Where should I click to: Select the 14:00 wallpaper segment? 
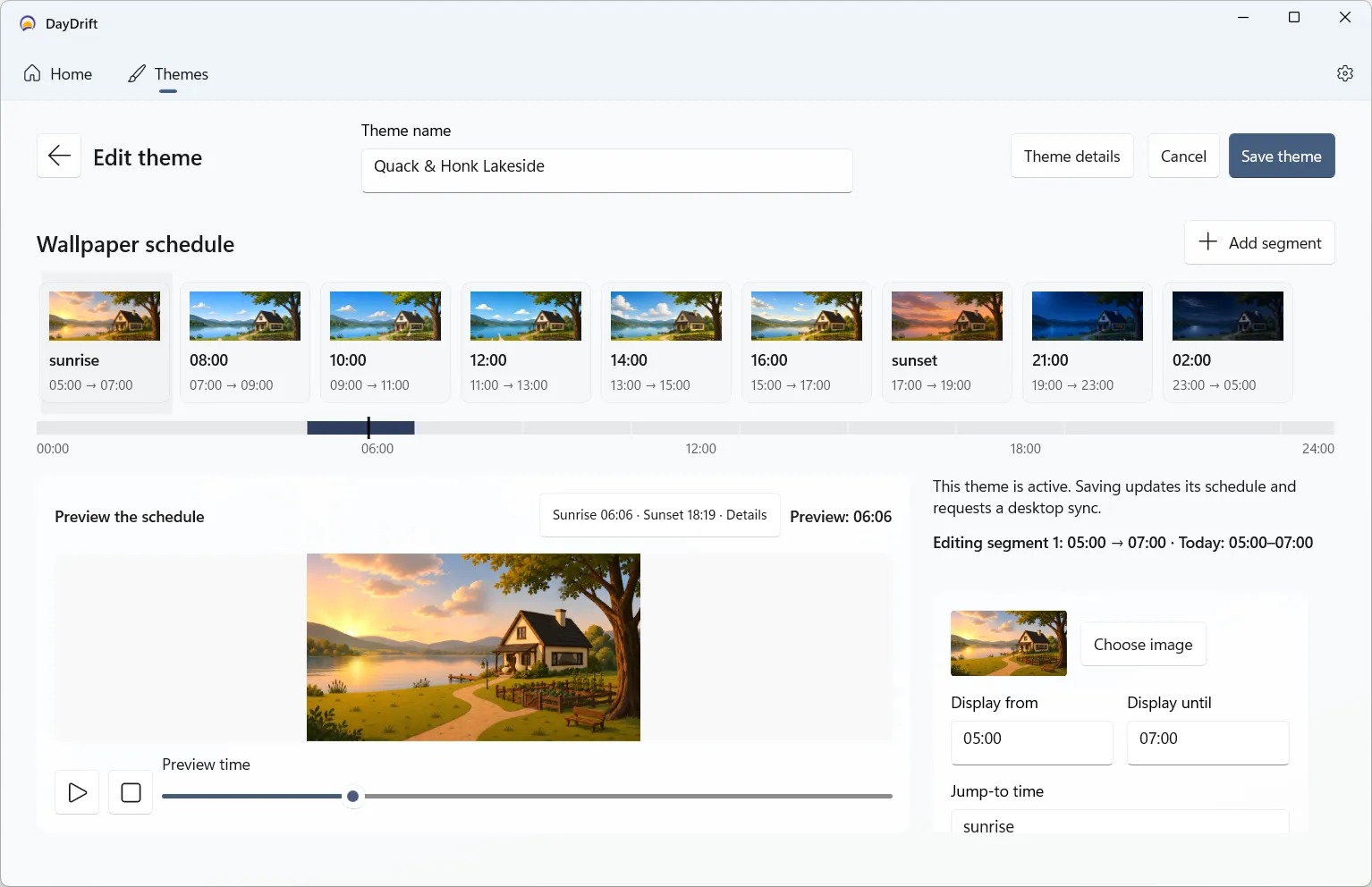[x=666, y=343]
